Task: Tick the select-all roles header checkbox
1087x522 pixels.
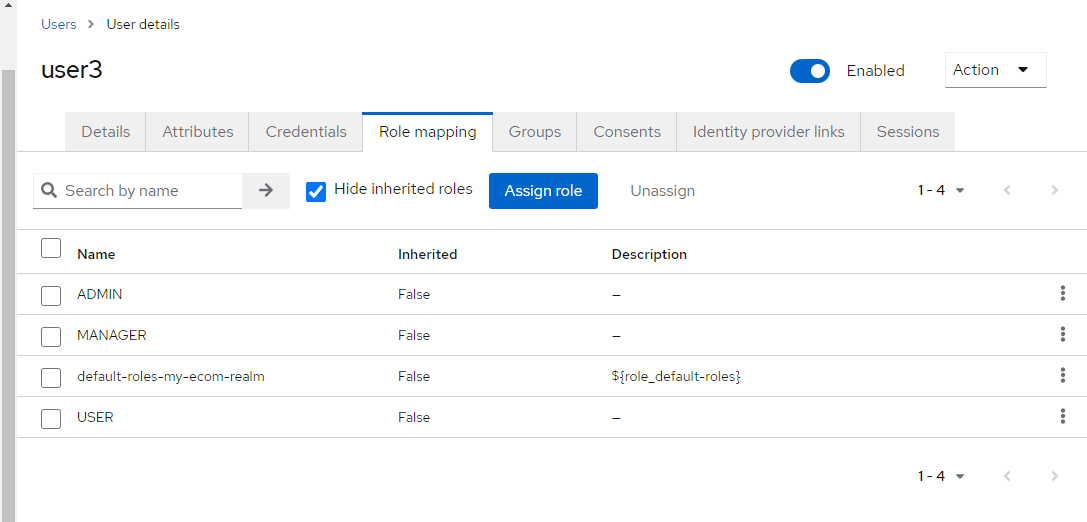Action: pos(51,248)
